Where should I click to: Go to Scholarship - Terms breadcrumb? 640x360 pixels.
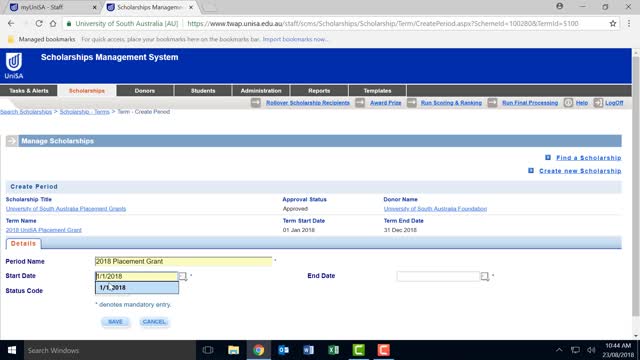pos(84,111)
